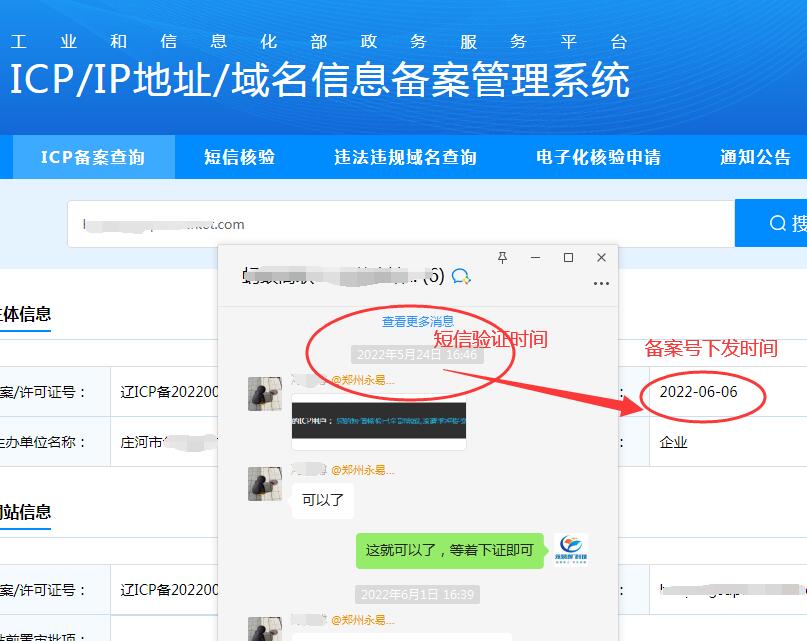The height and width of the screenshot is (641, 807).
Task: Click the blue search button with magnifier
Action: (775, 223)
